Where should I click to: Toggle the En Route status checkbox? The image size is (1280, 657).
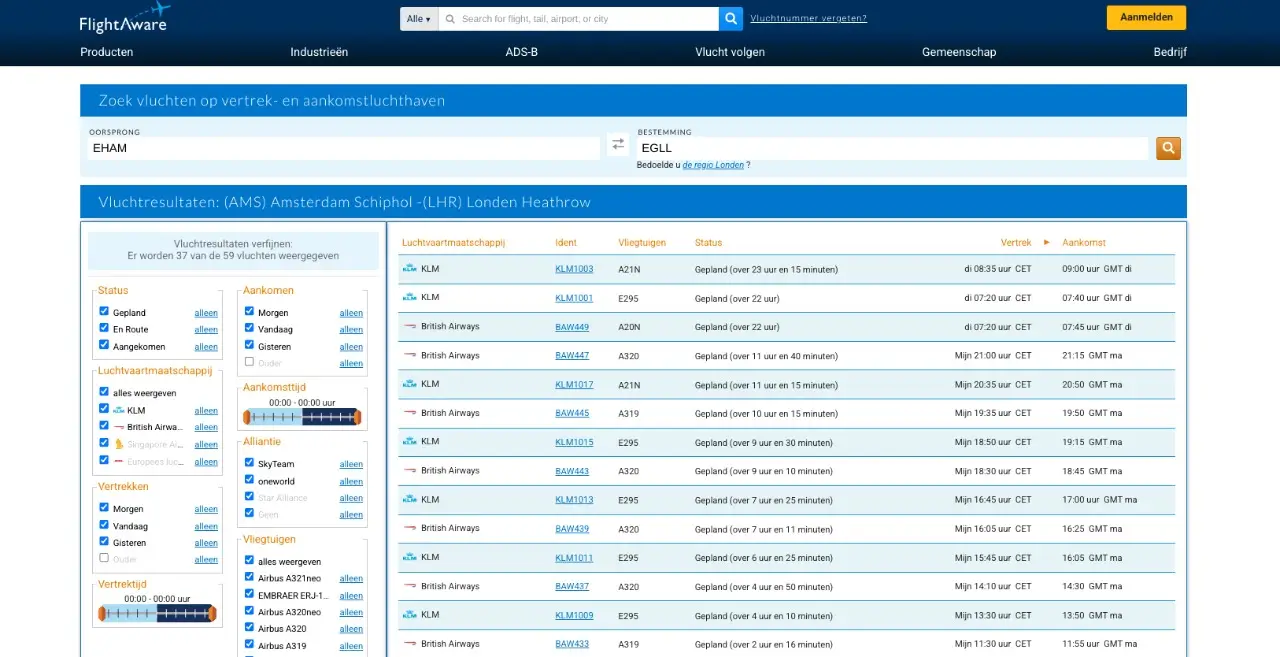(104, 328)
